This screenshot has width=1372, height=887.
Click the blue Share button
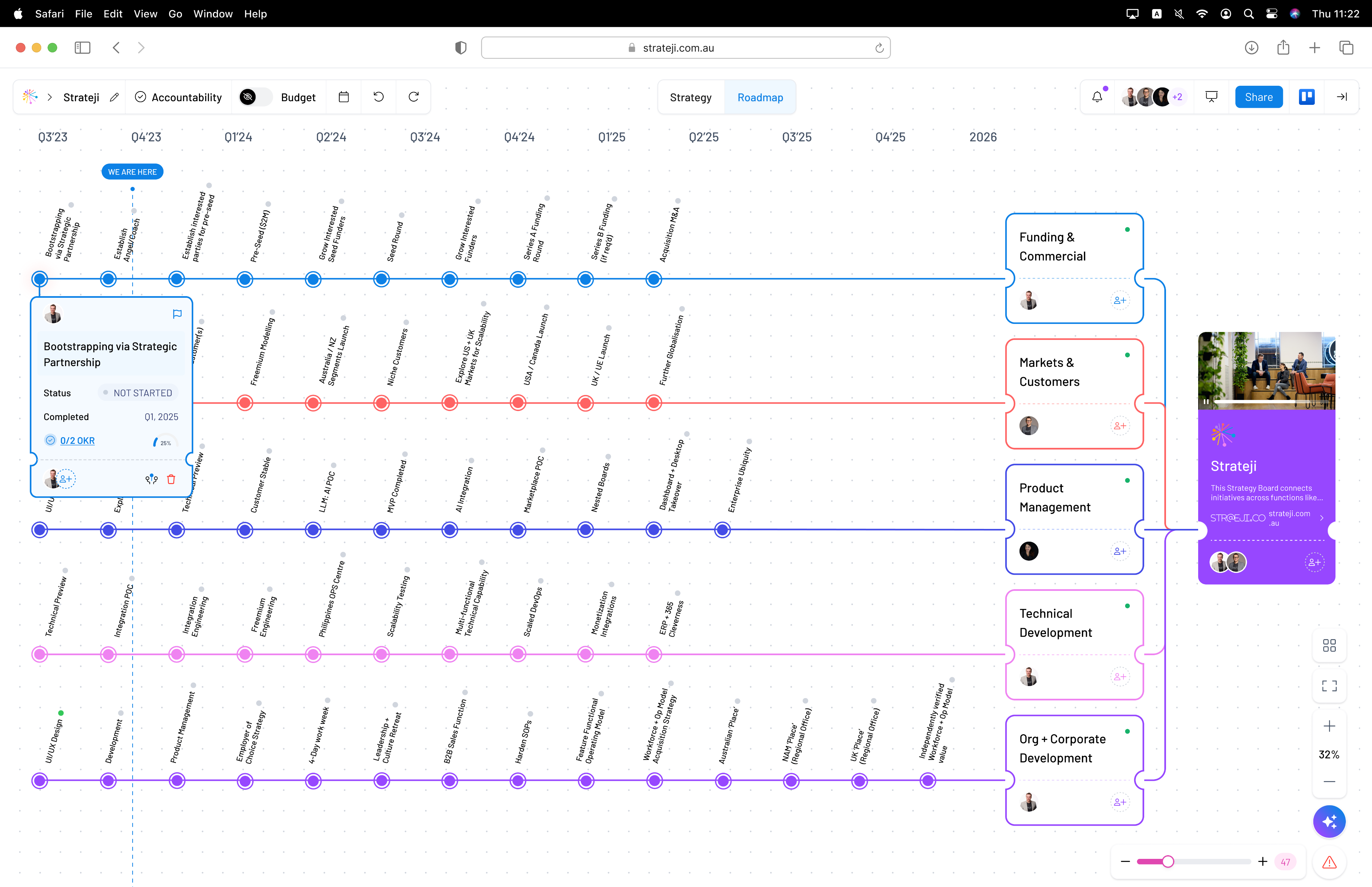click(1258, 97)
